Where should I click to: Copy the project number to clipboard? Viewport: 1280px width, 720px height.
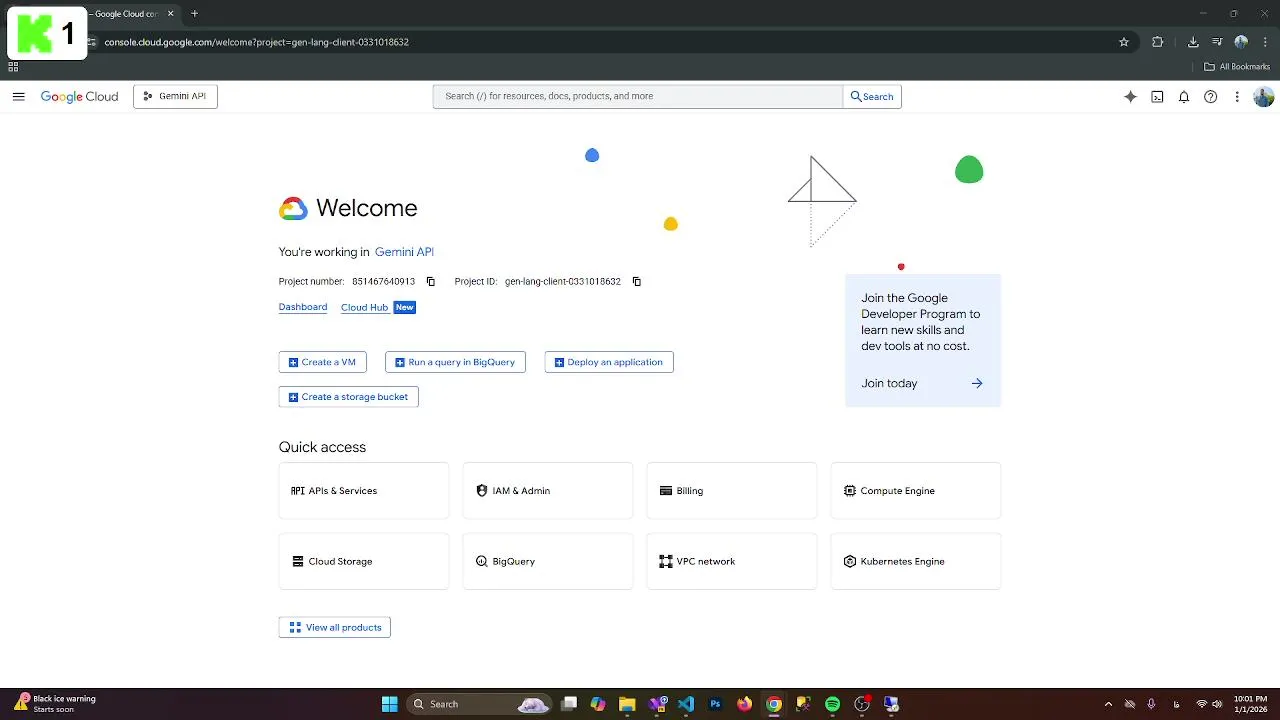431,281
